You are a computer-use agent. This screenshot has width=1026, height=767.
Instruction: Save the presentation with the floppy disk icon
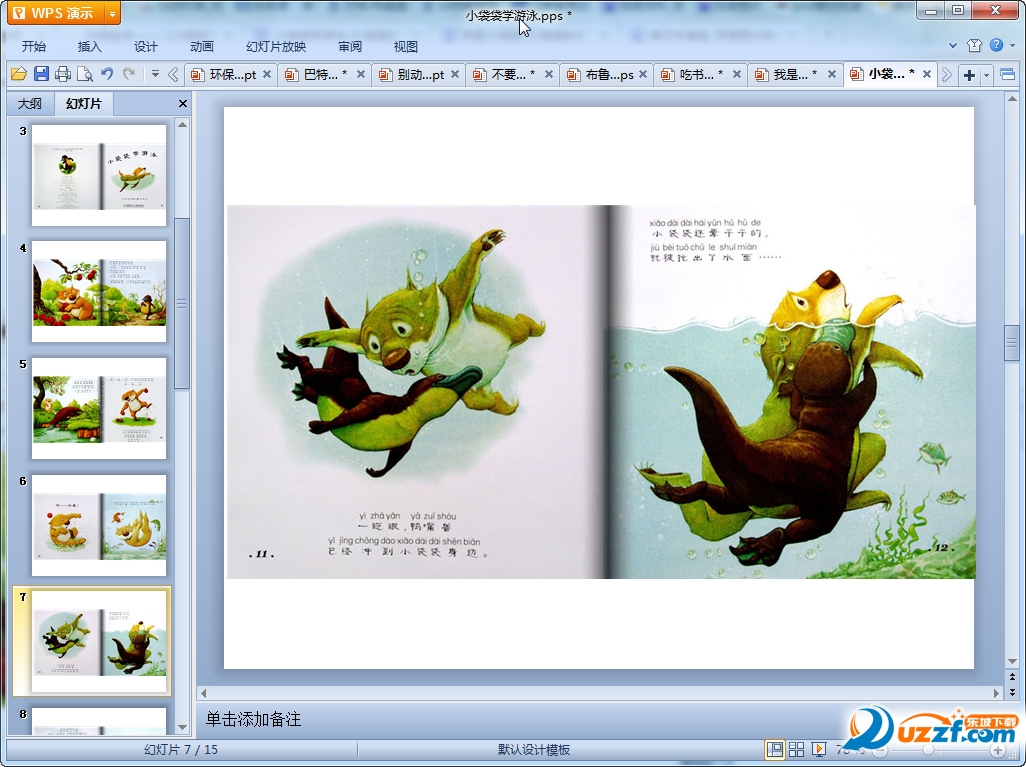pyautogui.click(x=41, y=74)
